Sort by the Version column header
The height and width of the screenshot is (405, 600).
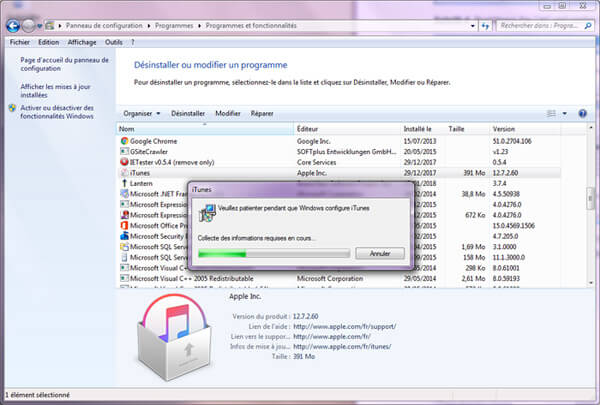point(525,129)
